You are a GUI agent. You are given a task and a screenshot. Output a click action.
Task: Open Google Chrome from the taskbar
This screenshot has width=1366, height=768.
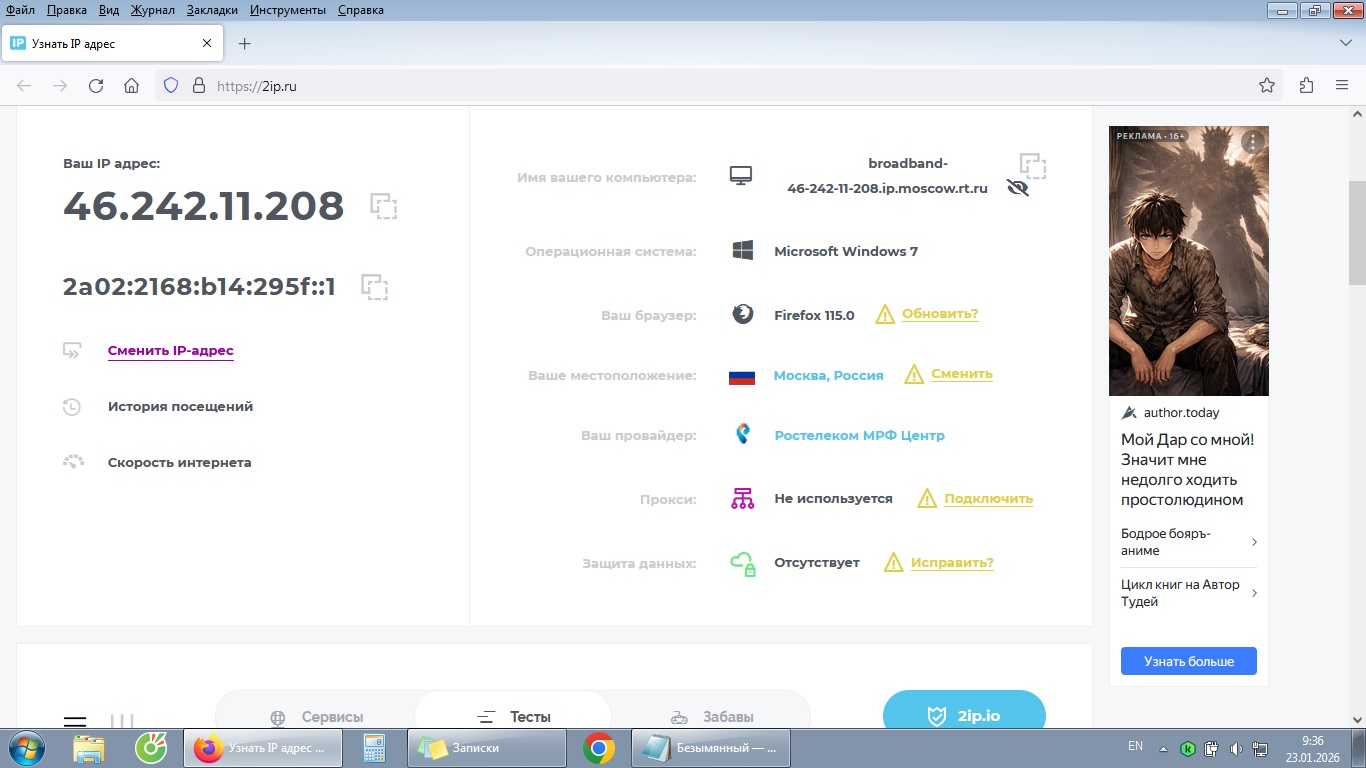pyautogui.click(x=599, y=748)
